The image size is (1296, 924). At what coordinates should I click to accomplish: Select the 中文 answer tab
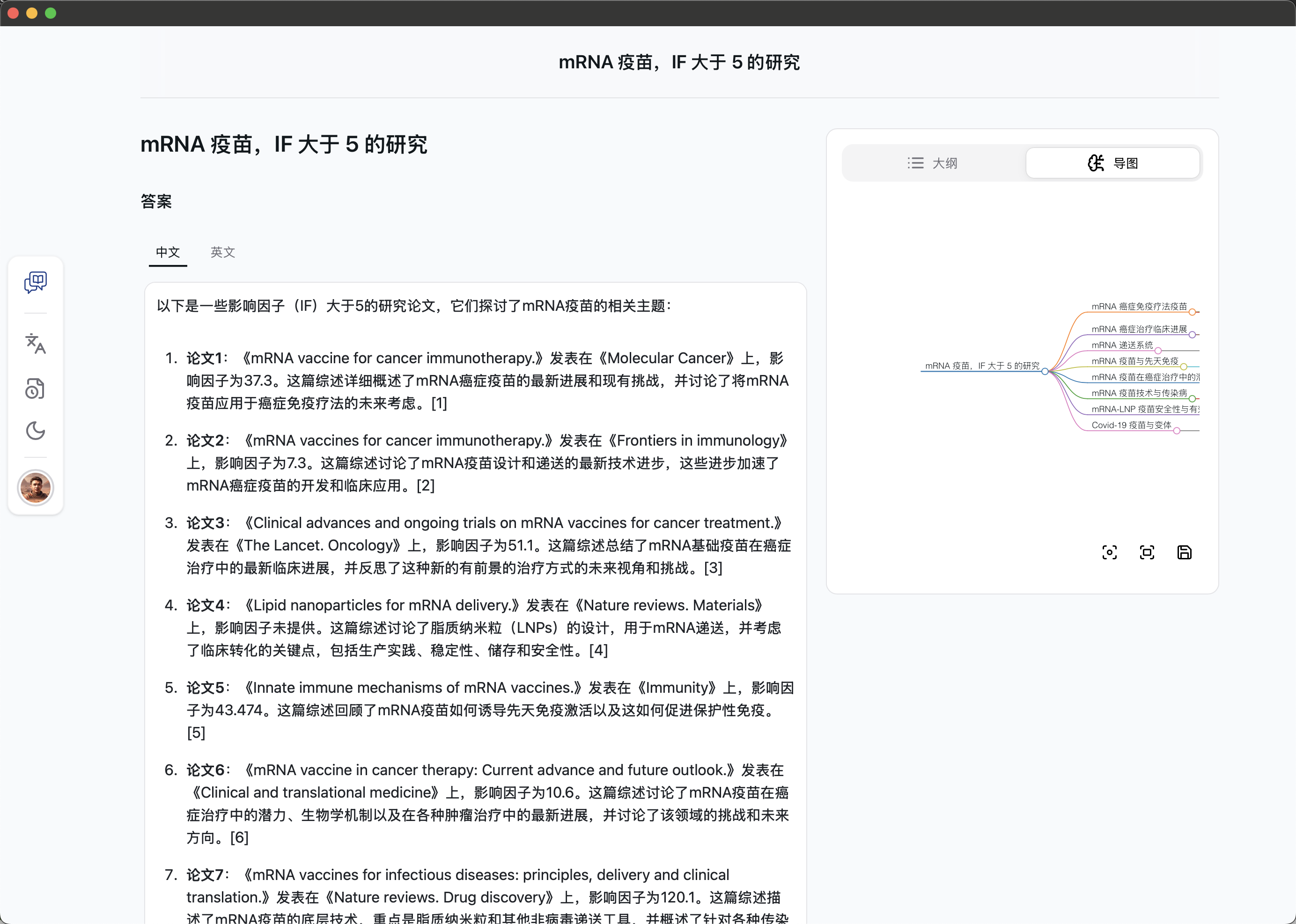pos(168,252)
